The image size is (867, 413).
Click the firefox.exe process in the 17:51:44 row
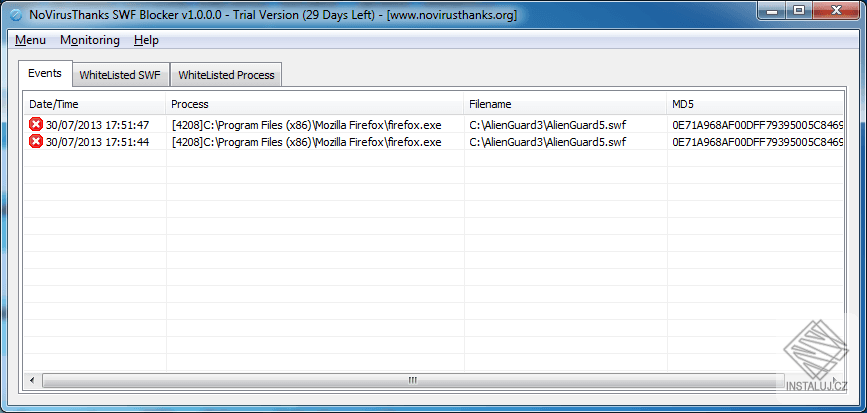[306, 142]
